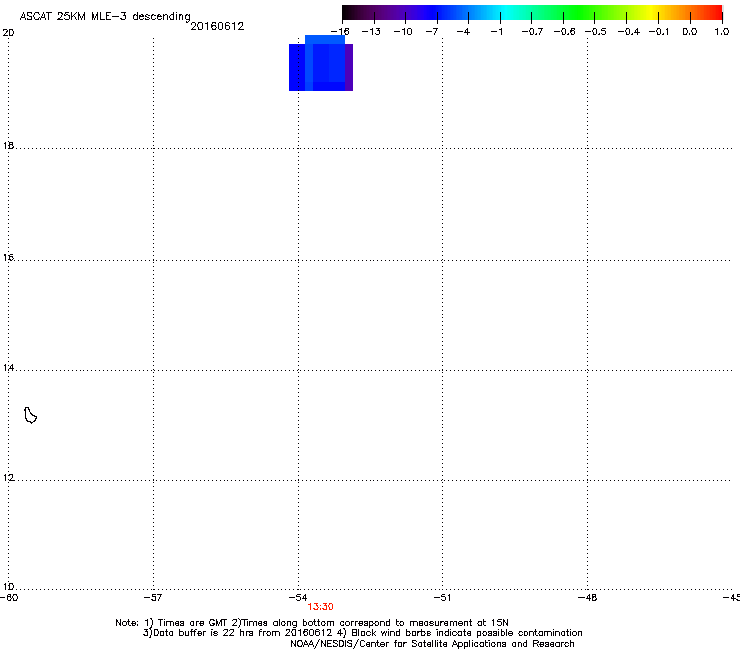740x650 pixels.
Task: Click the island outline near 13N
Action: click(30, 415)
